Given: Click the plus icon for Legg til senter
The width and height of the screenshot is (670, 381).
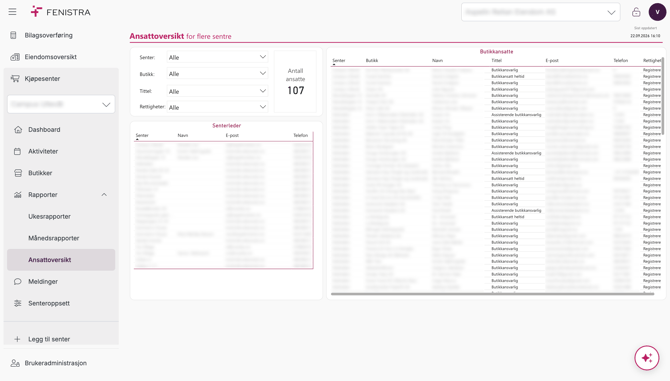Looking at the screenshot, I should coord(17,339).
